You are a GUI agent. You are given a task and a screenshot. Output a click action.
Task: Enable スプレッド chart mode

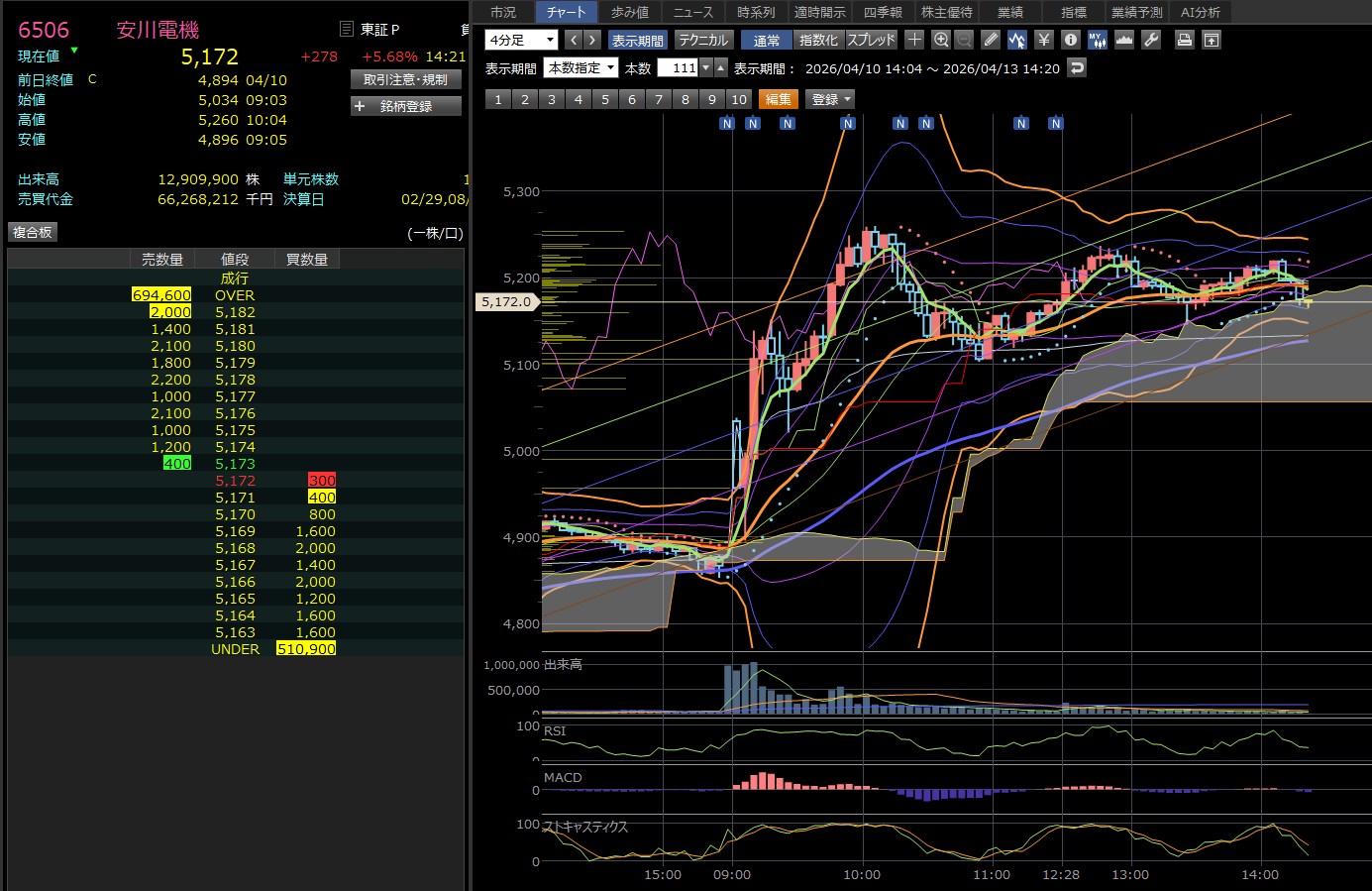click(871, 40)
